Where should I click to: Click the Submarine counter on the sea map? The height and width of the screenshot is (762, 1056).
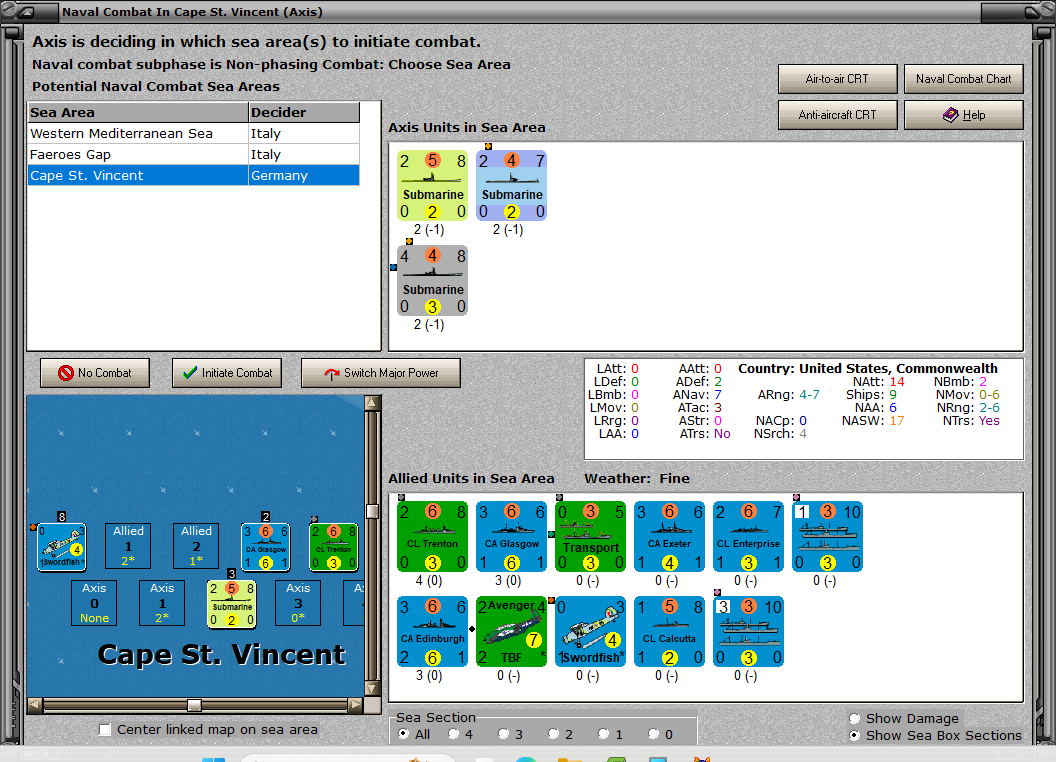(232, 604)
